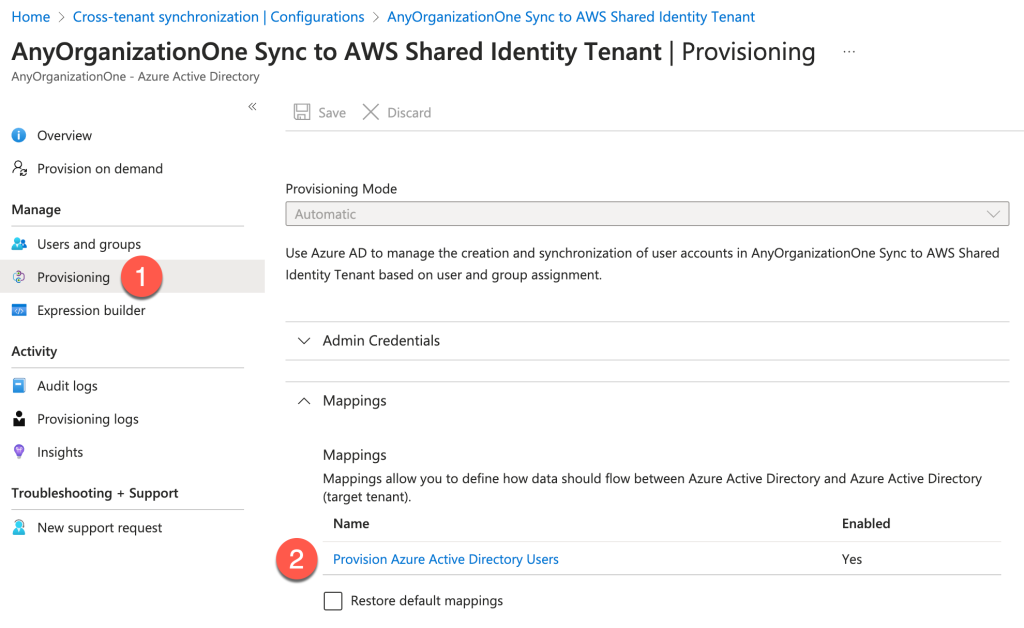The height and width of the screenshot is (628, 1024).
Task: Click the New support request icon
Action: click(x=18, y=527)
